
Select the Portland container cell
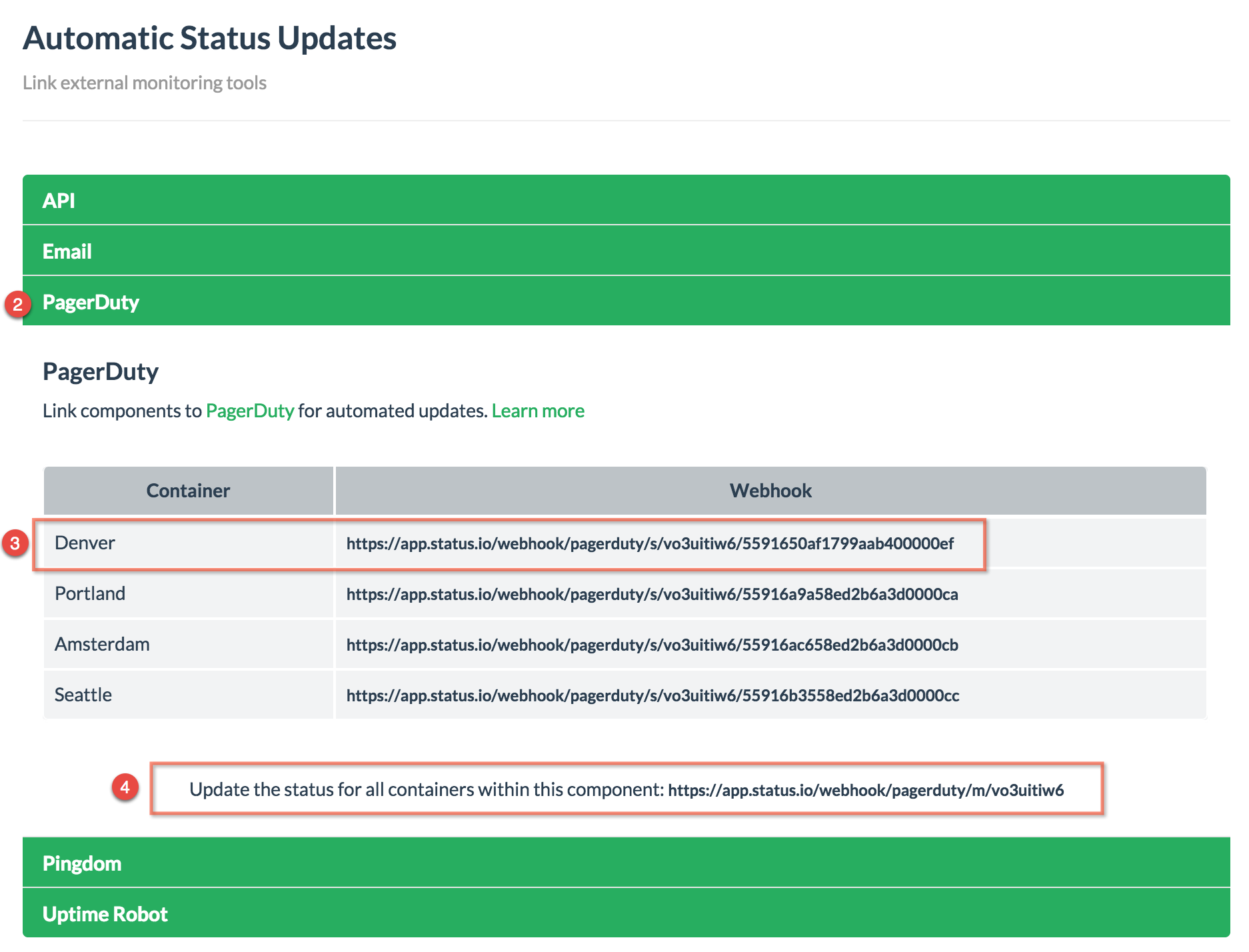pos(189,593)
